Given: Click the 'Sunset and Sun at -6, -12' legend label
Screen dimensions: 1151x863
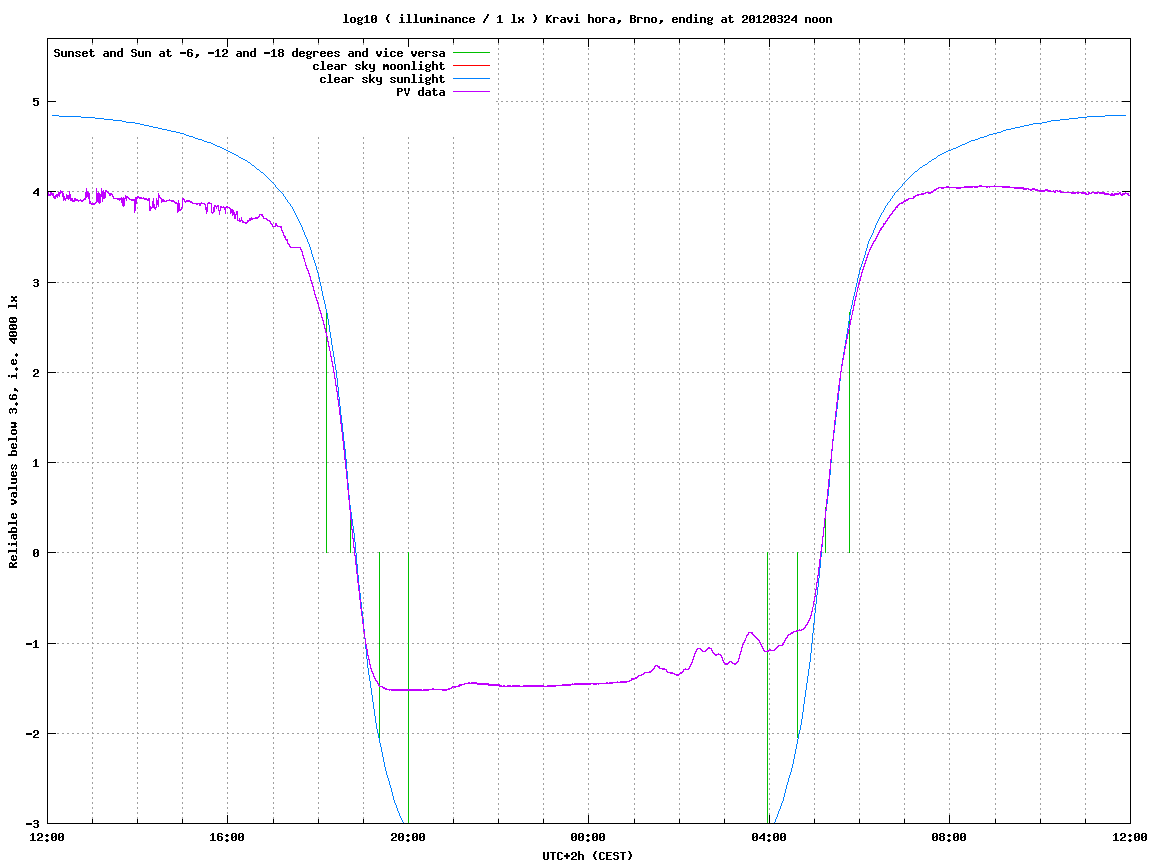Looking at the screenshot, I should point(249,53).
